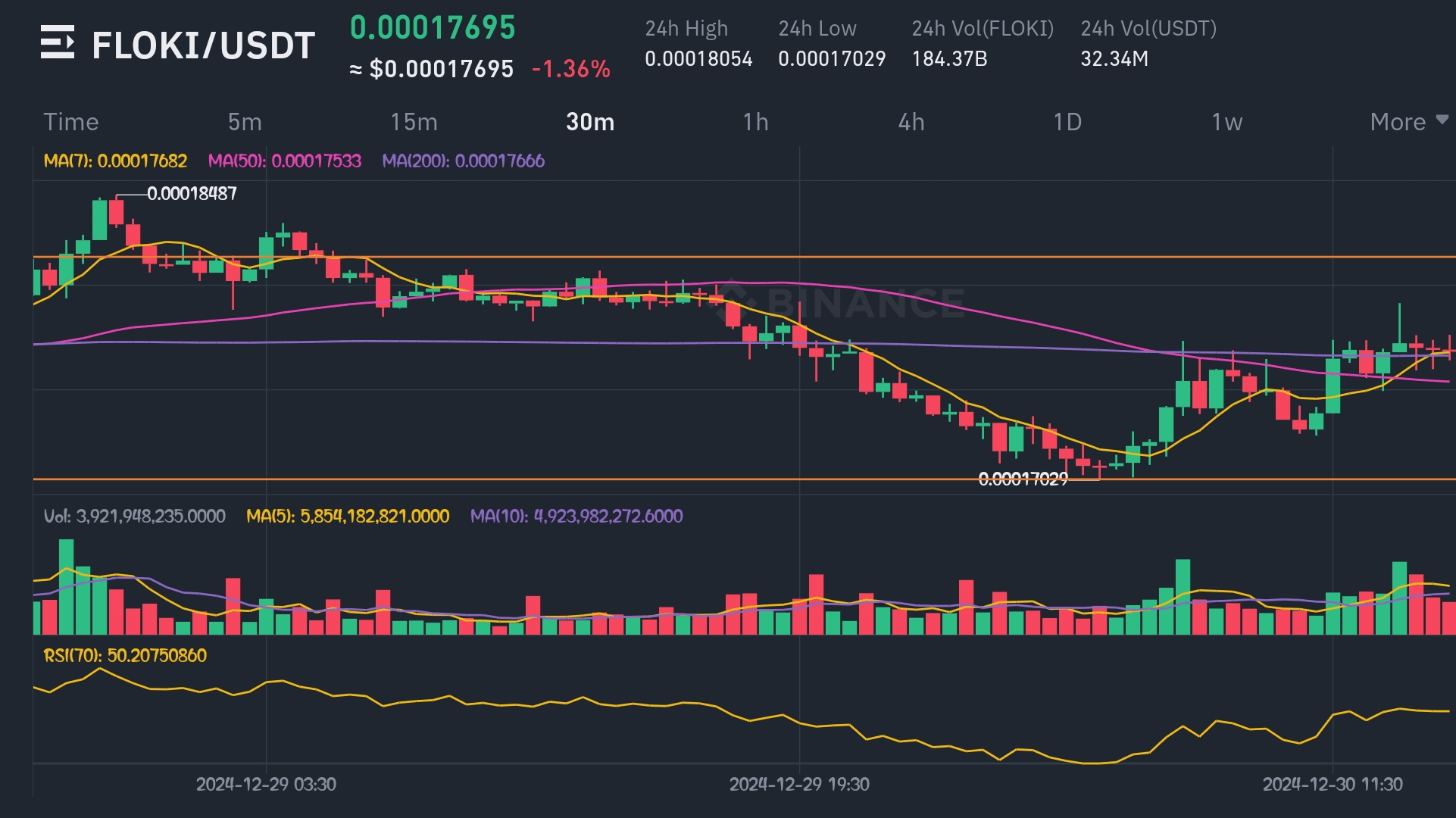Switch to the Time line chart tab
The height and width of the screenshot is (818, 1456).
pos(71,122)
